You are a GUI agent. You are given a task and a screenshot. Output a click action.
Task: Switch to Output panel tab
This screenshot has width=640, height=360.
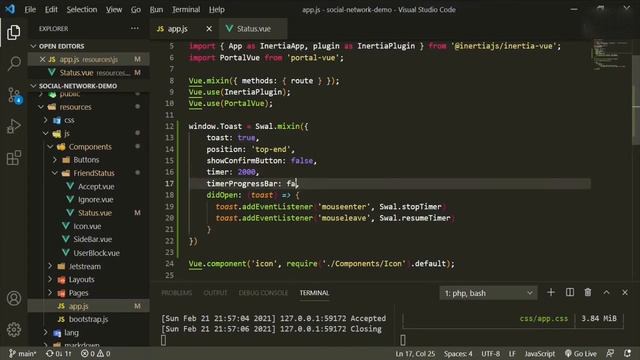[x=215, y=293]
